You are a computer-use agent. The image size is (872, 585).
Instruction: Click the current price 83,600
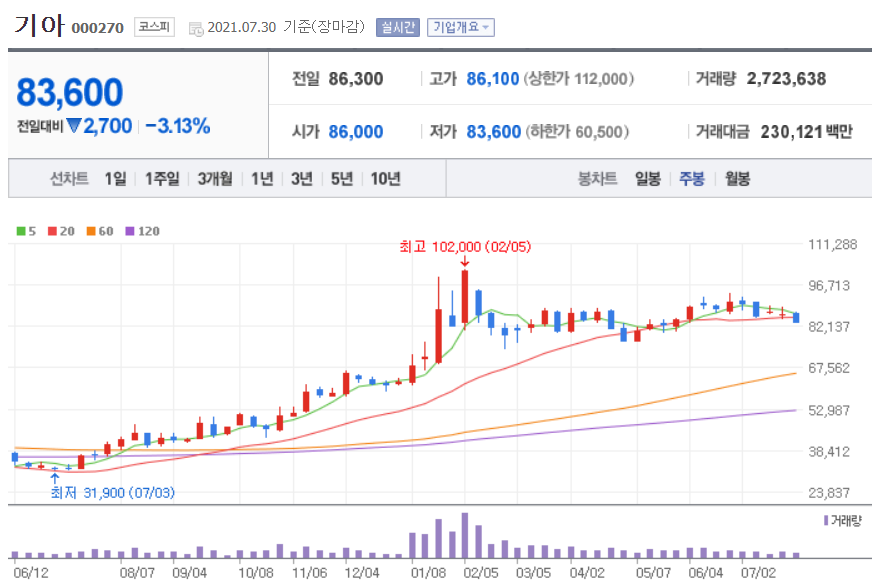tap(70, 92)
